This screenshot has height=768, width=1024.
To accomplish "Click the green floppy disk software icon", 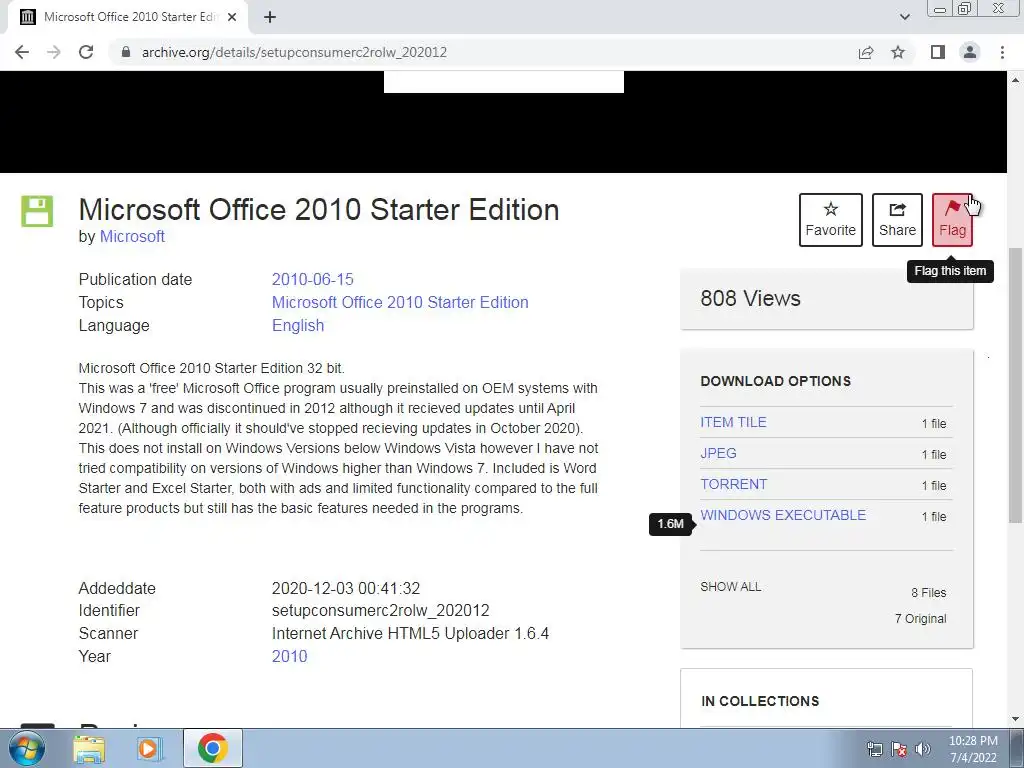I will click(x=37, y=211).
